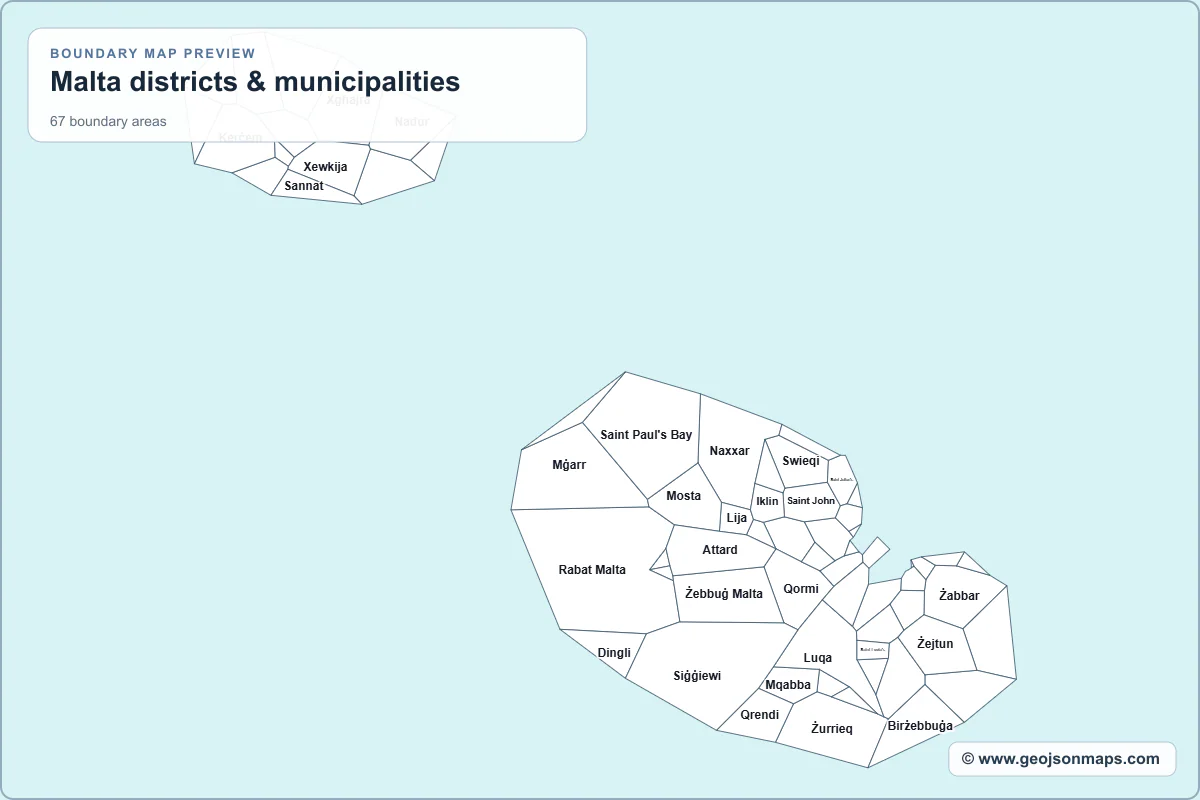Select the Qrendi boundary area

click(760, 715)
